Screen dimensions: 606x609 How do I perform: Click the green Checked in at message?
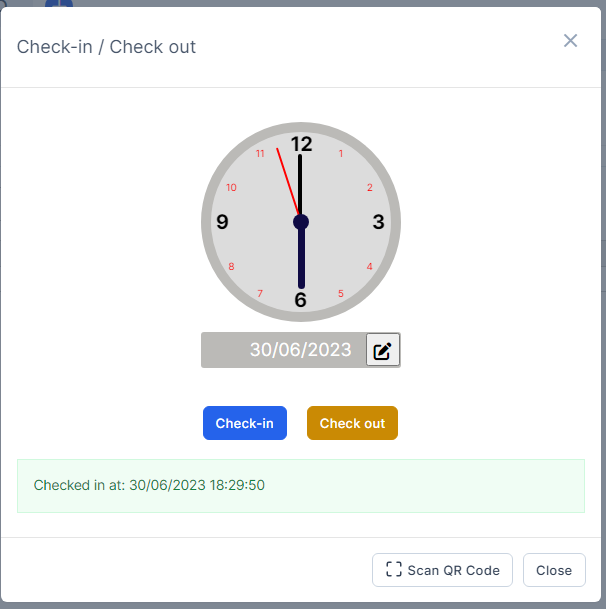click(149, 485)
